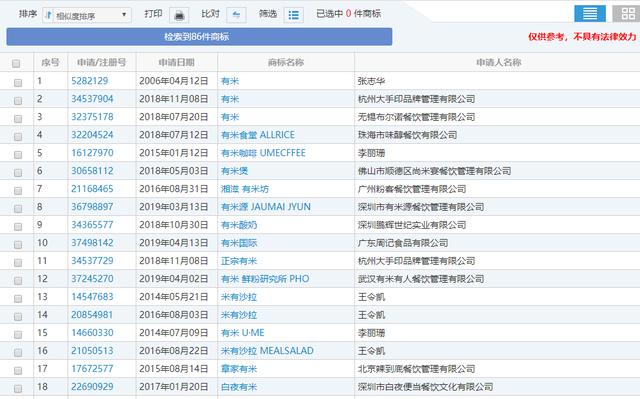Click applicant 广东周记食品有限公司

(x=403, y=243)
